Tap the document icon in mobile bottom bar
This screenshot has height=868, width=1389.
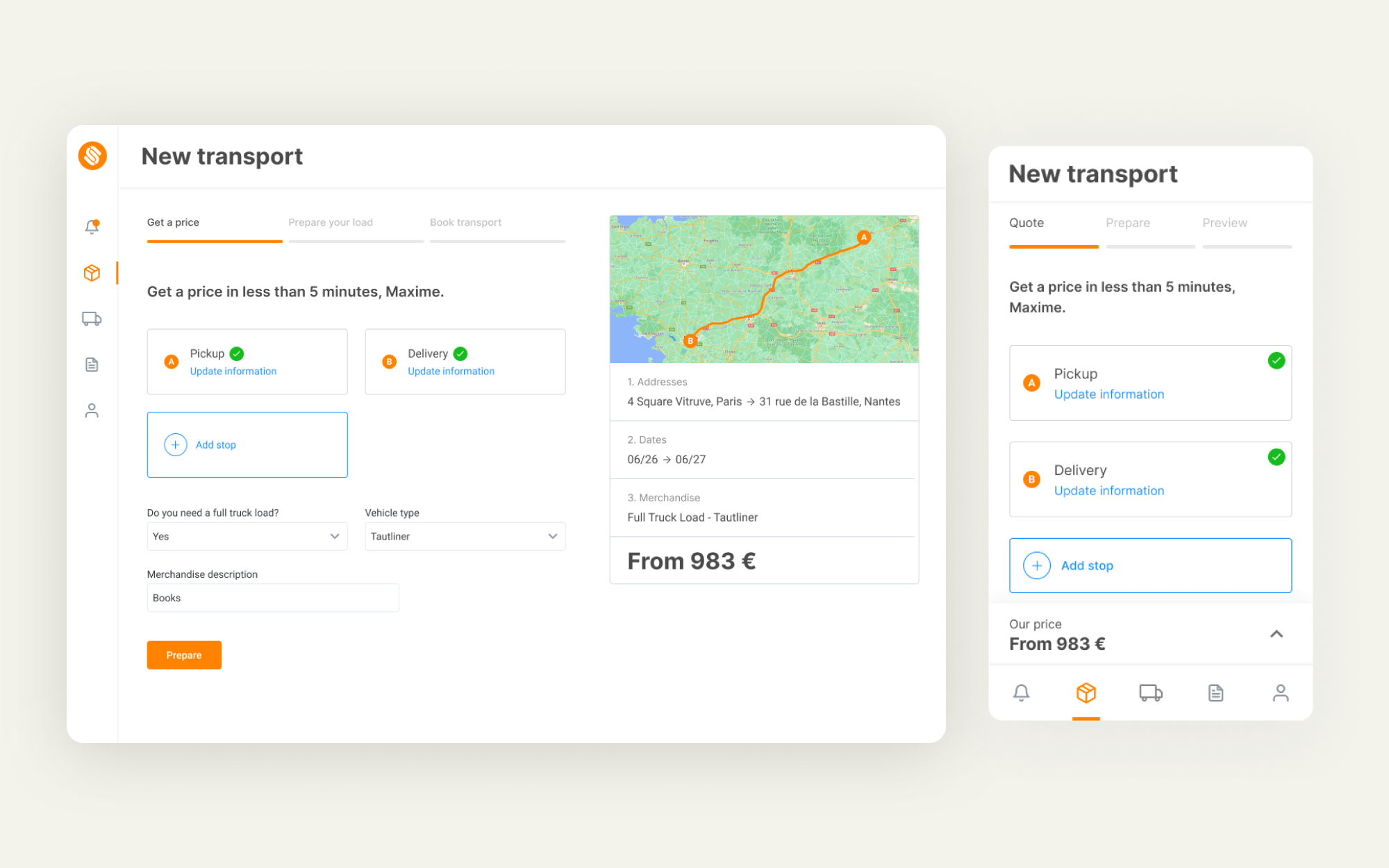pyautogui.click(x=1215, y=692)
